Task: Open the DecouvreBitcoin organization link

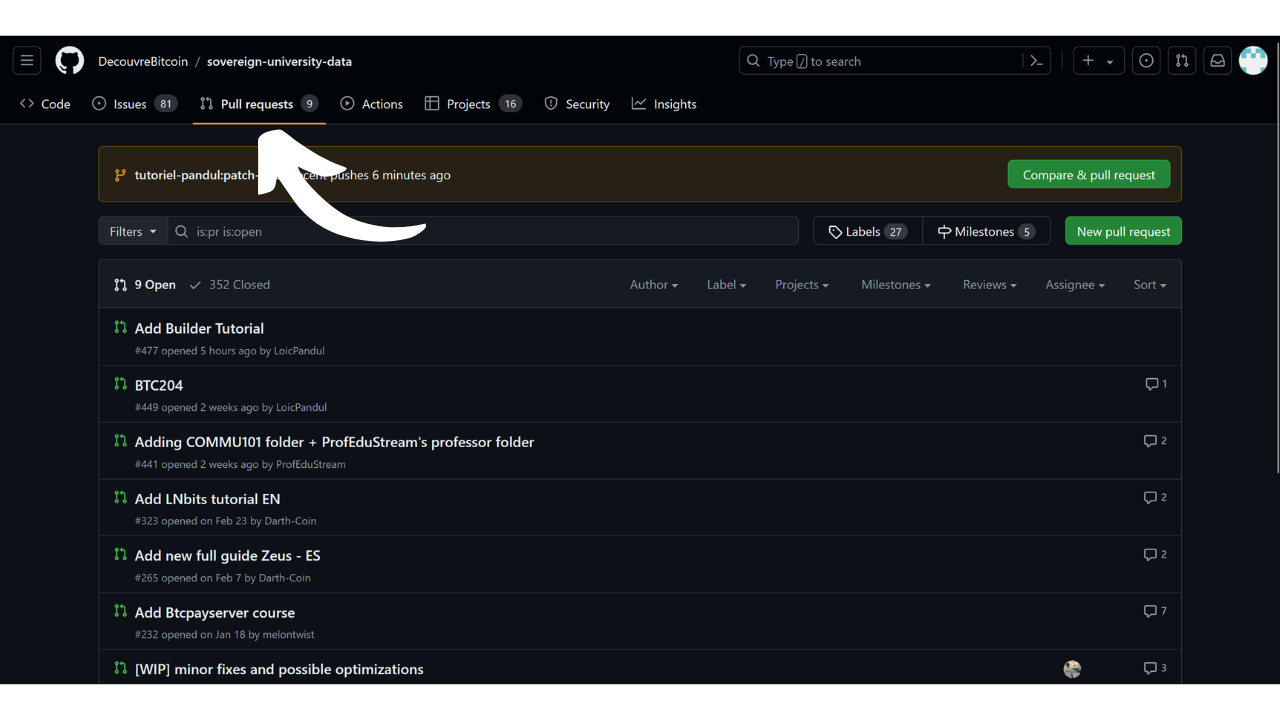Action: click(x=143, y=61)
